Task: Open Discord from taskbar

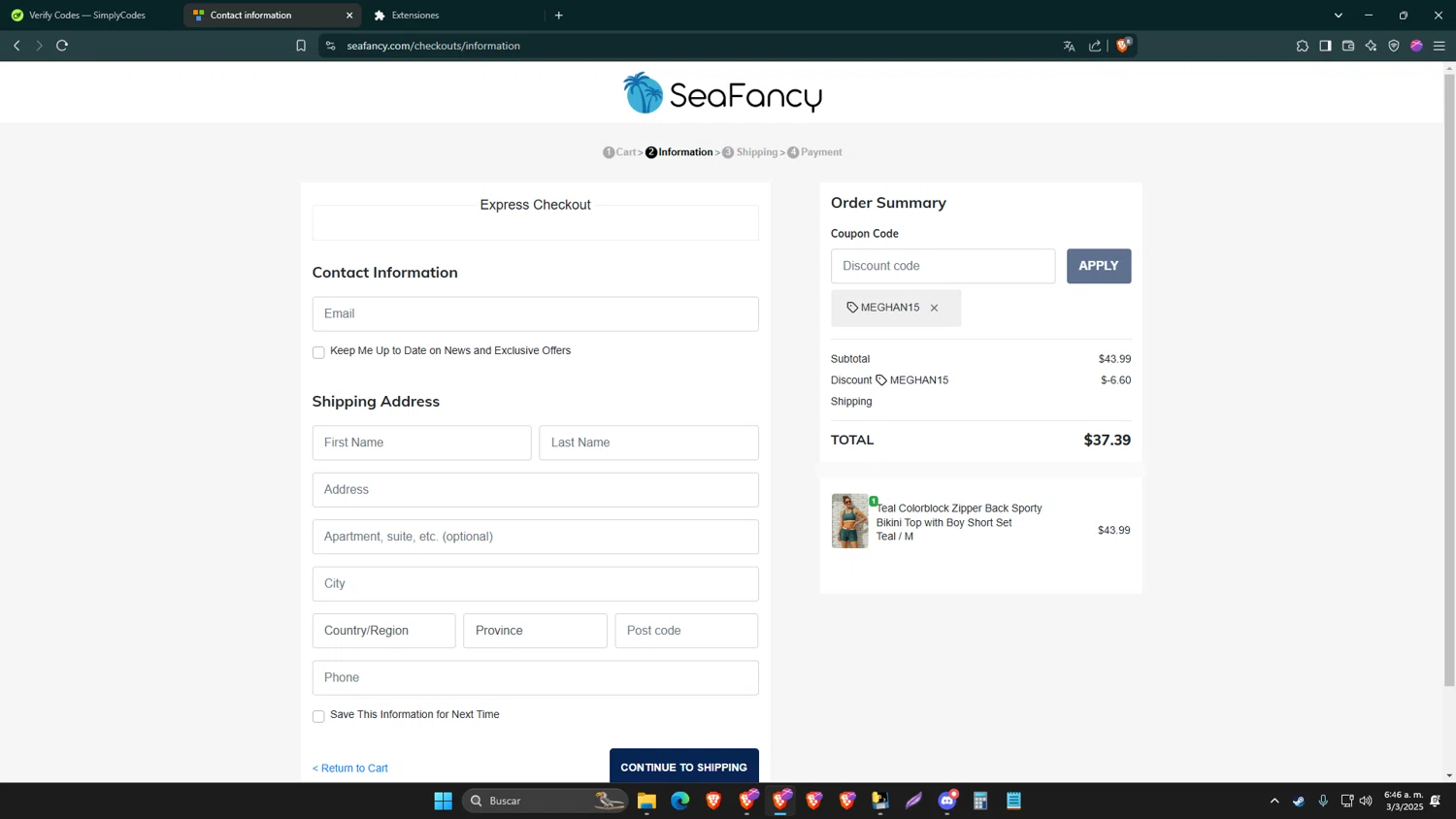Action: tap(947, 801)
